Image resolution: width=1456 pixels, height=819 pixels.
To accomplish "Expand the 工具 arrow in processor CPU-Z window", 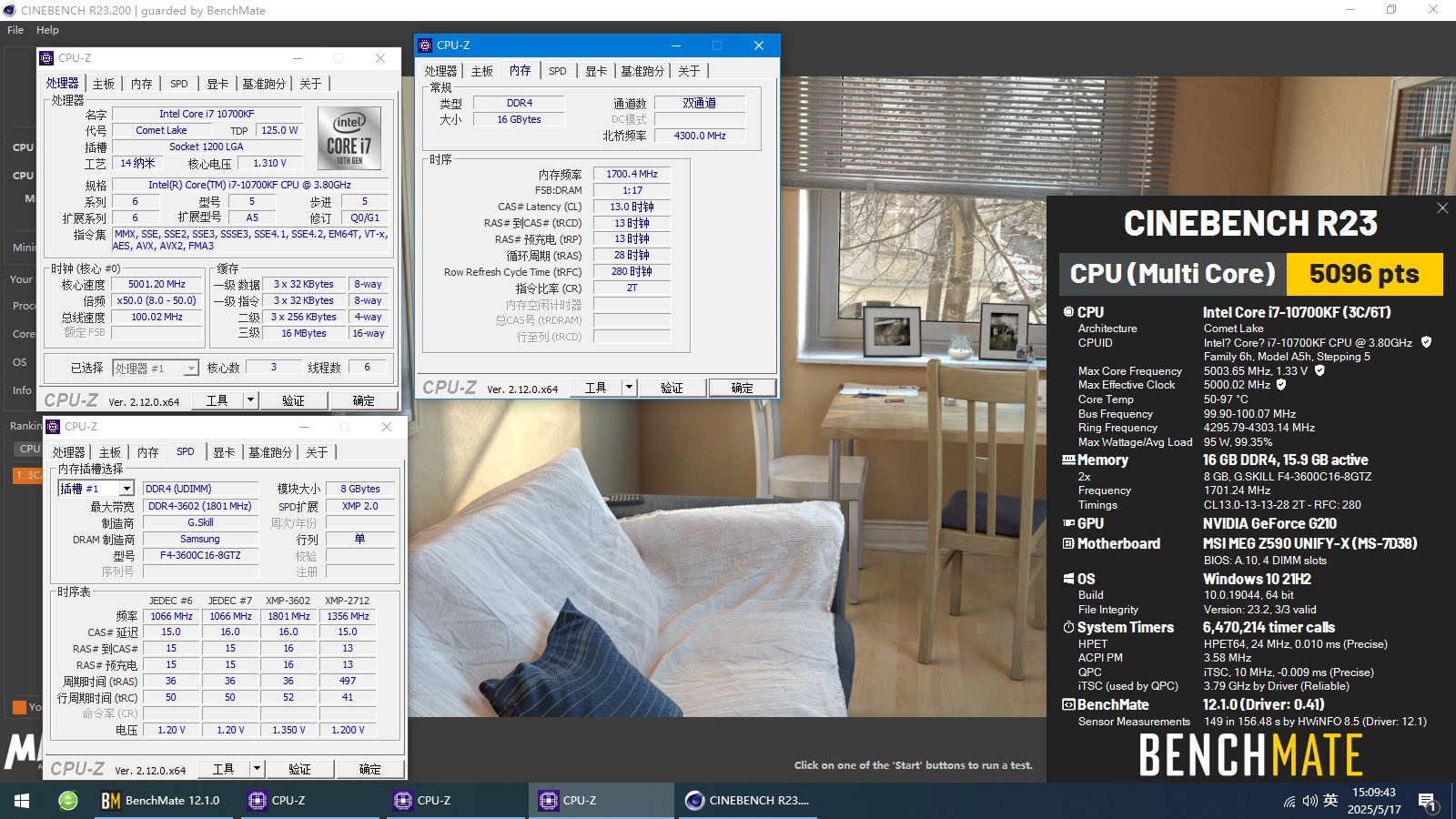I will tap(250, 400).
